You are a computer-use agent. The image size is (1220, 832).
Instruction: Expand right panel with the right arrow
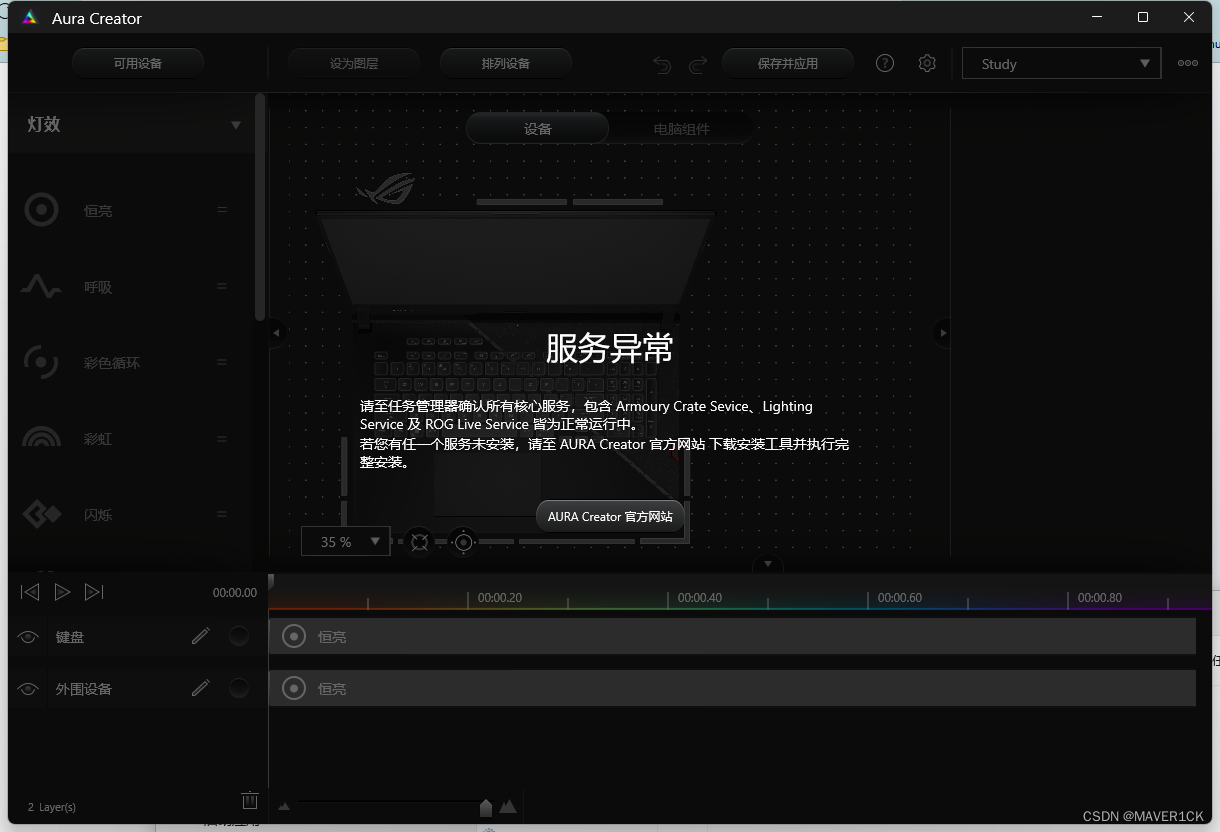[942, 333]
